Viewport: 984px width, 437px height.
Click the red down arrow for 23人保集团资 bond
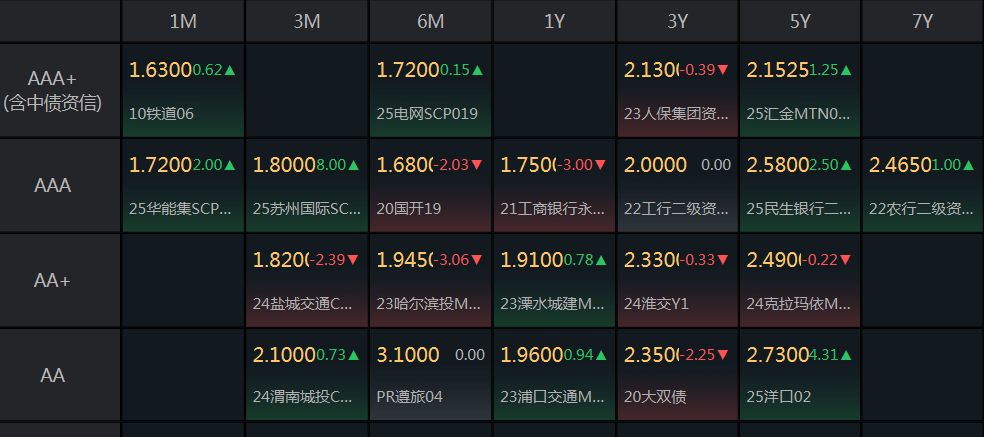pyautogui.click(x=724, y=70)
